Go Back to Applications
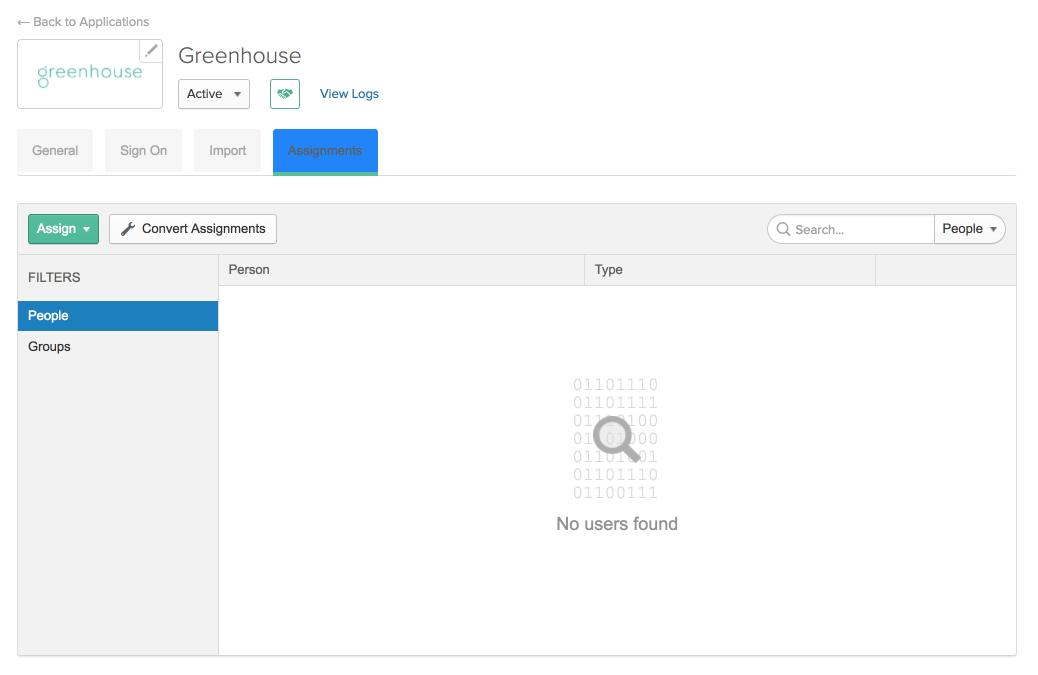The height and width of the screenshot is (675, 1038). [x=83, y=22]
